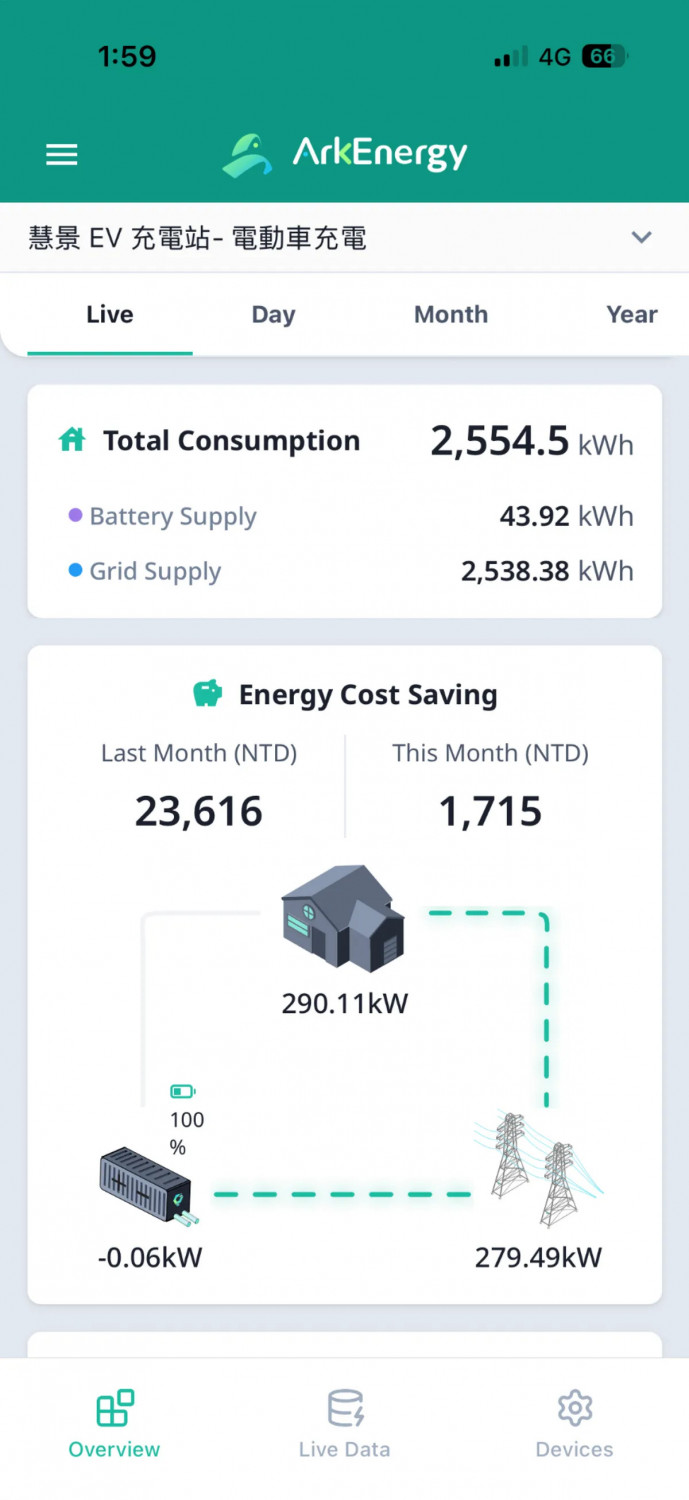
Task: Tap the Battery Supply purple legend dot
Action: (75, 515)
